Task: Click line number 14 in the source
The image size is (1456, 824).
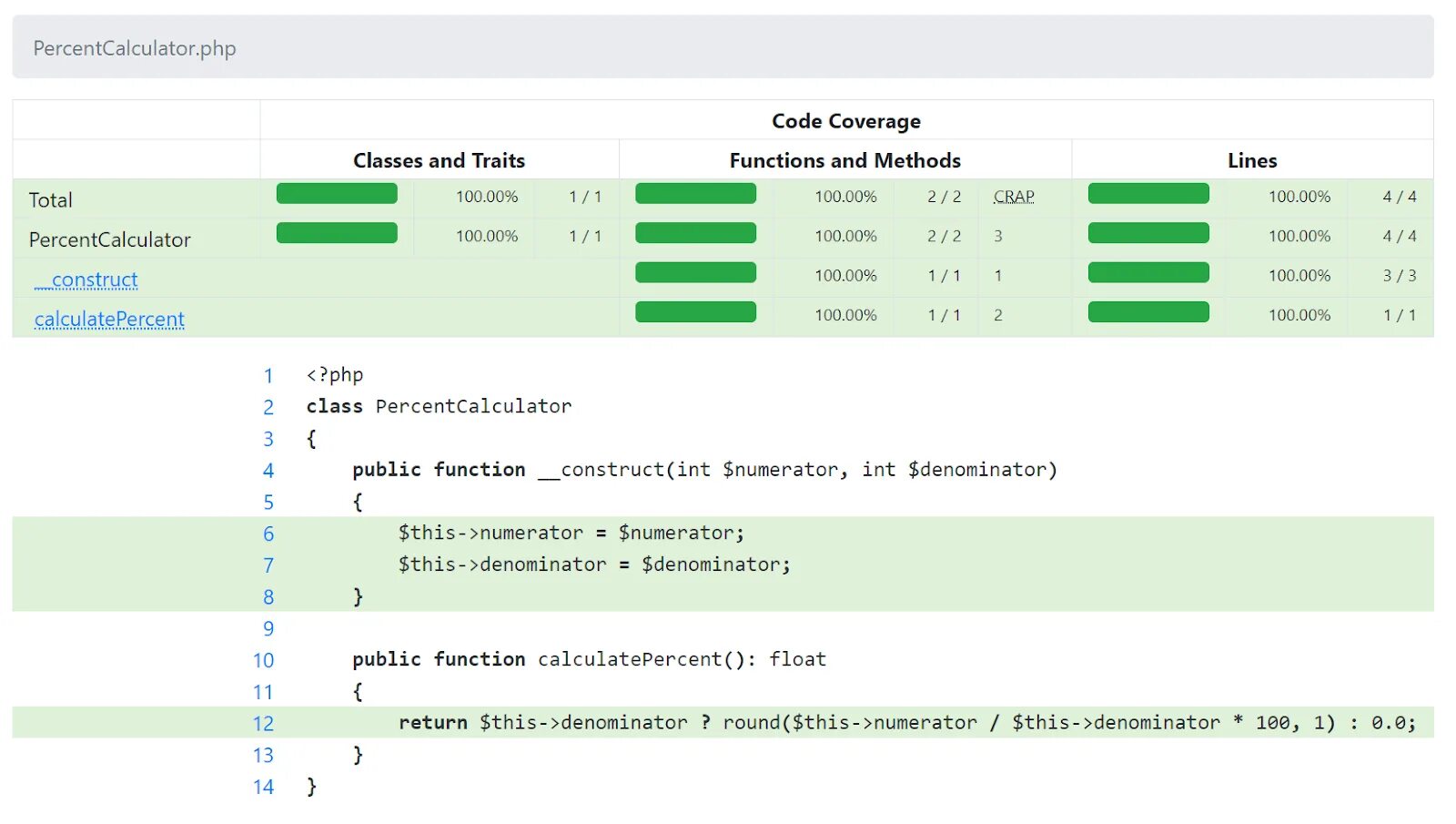Action: tap(263, 787)
